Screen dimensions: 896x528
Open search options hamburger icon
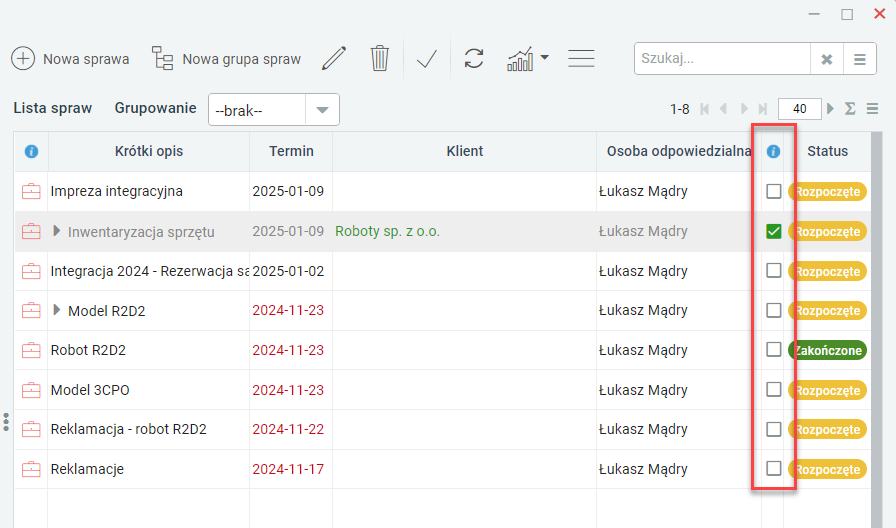tap(859, 59)
